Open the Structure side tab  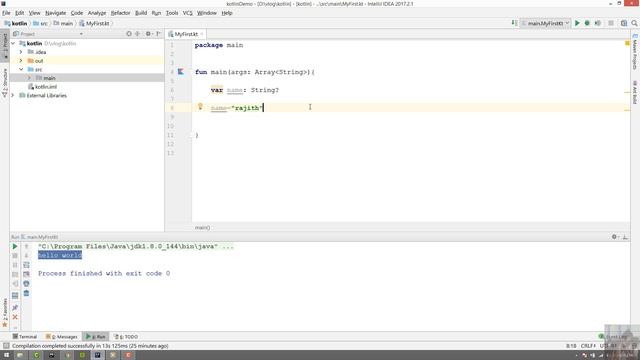click(5, 82)
